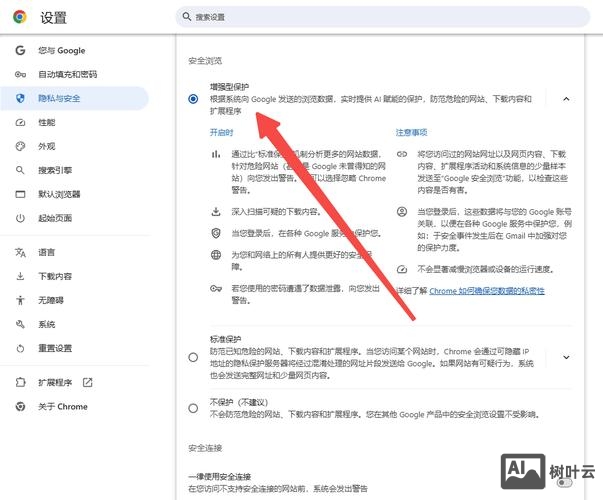Select 增强型保护 radio button
603x500 pixels.
point(193,99)
